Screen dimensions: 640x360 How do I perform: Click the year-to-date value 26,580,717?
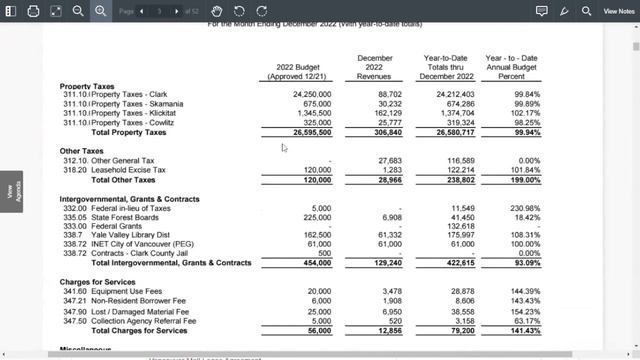(x=456, y=132)
